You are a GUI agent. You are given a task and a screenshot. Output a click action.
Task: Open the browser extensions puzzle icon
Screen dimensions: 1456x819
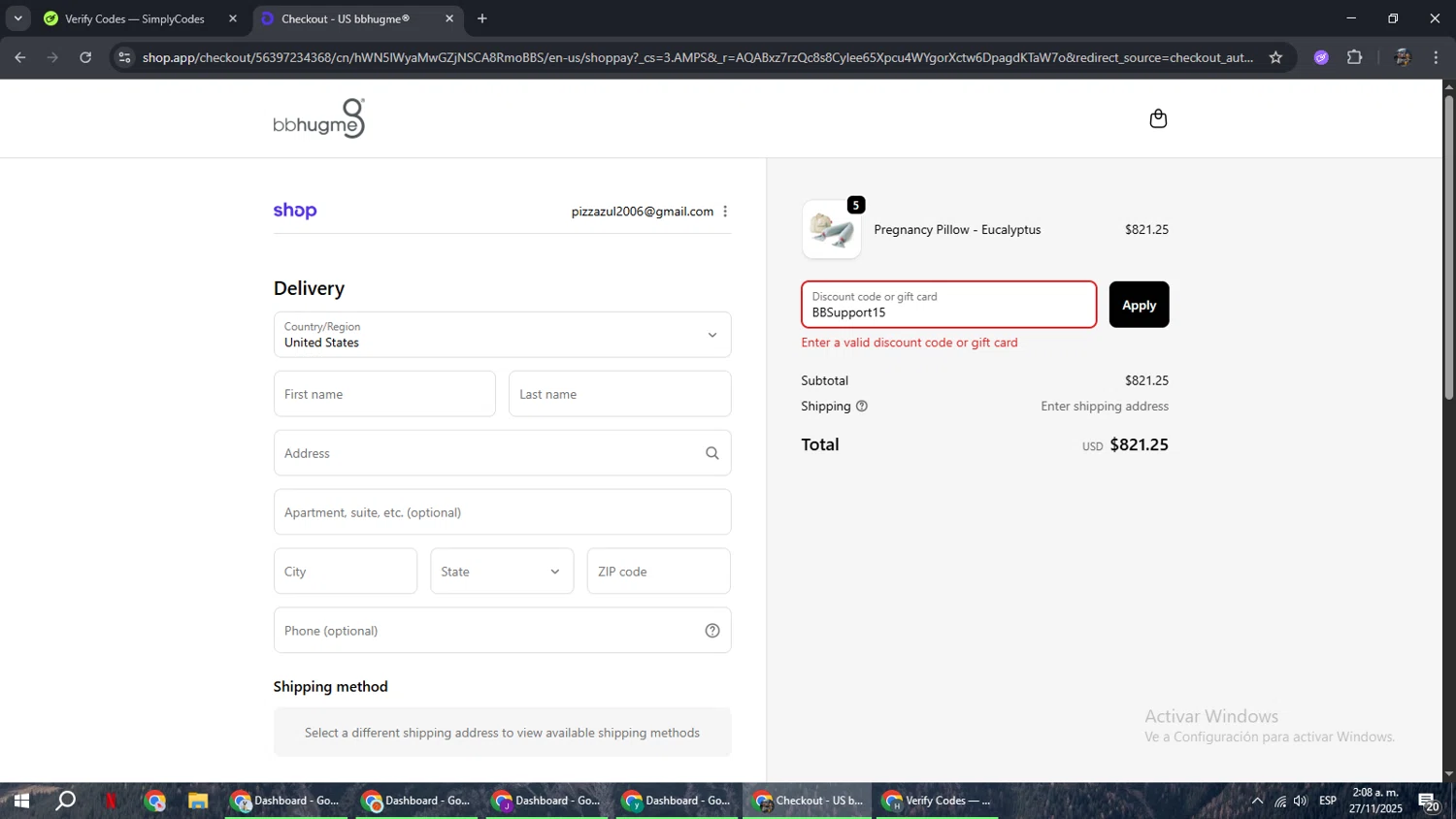pos(1355,57)
